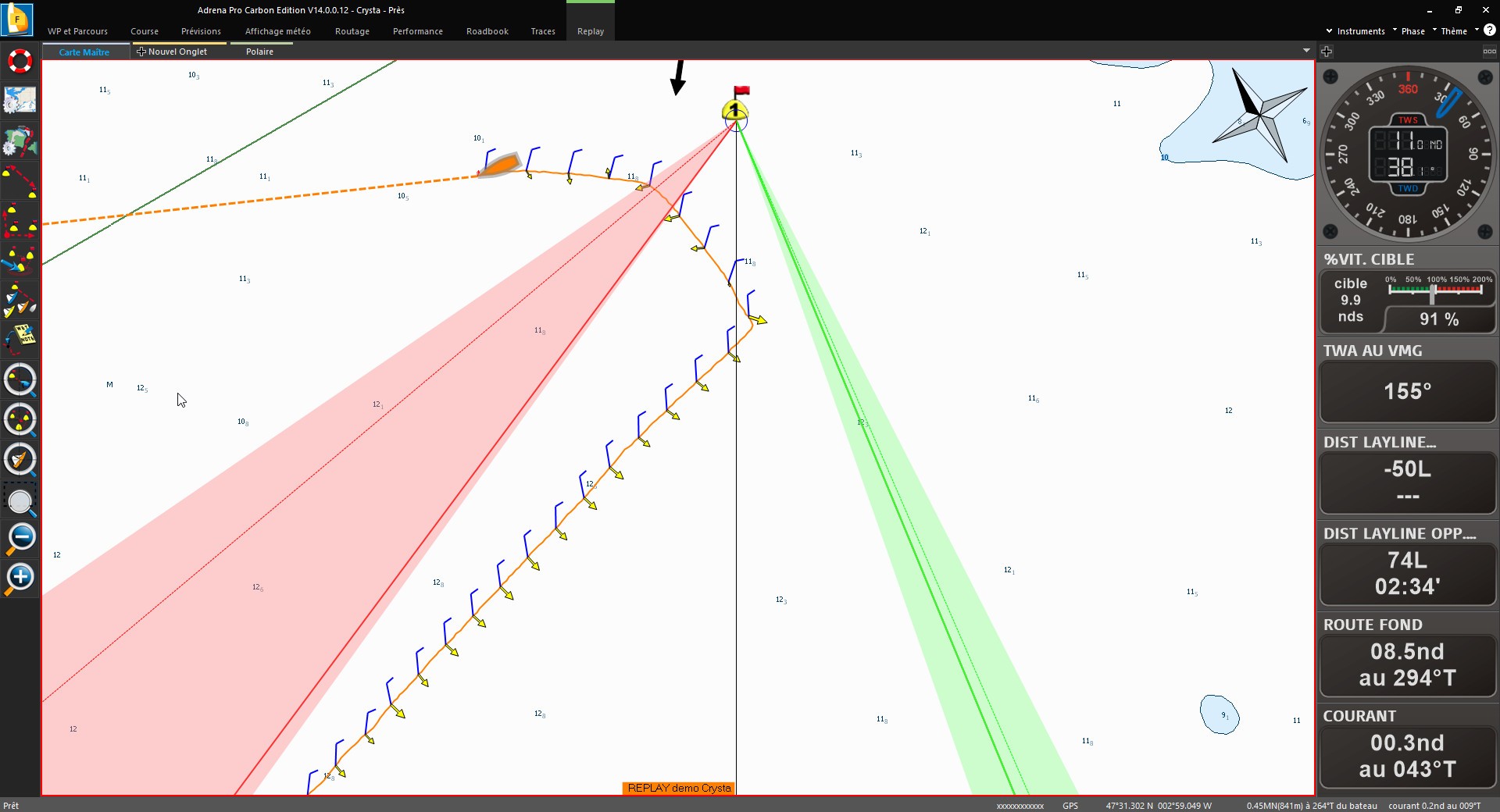Click the chevron left of Instruments
Viewport: 1500px width, 812px height.
pos(1329,31)
